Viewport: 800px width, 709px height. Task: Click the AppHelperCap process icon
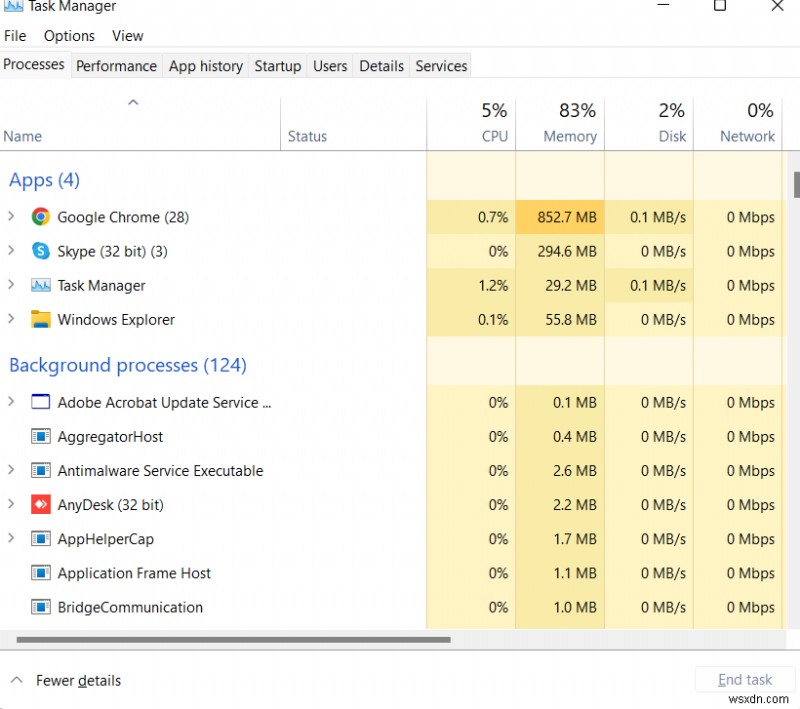40,539
